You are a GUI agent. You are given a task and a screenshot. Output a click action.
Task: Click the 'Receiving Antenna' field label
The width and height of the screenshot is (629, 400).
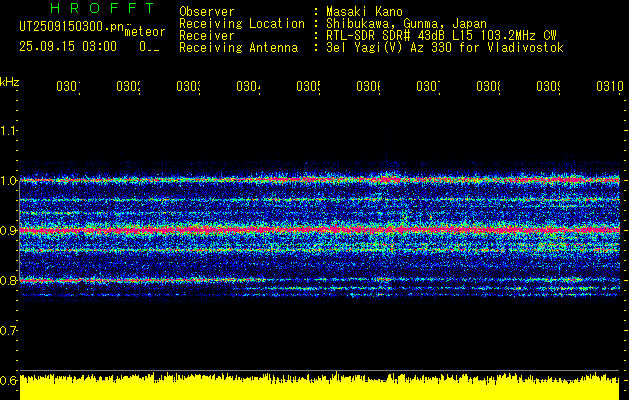pyautogui.click(x=238, y=48)
